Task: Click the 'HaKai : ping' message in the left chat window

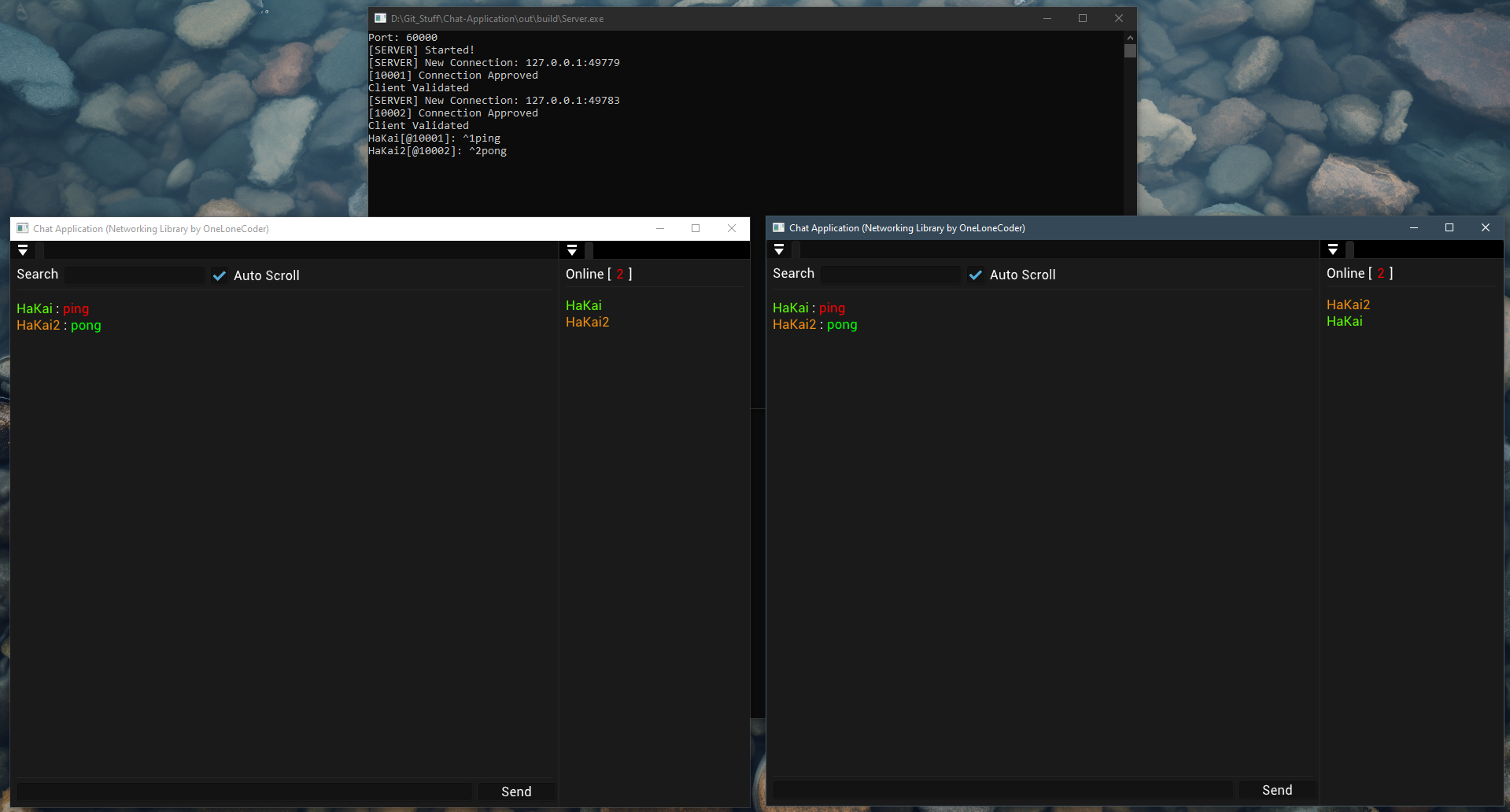Action: (53, 308)
